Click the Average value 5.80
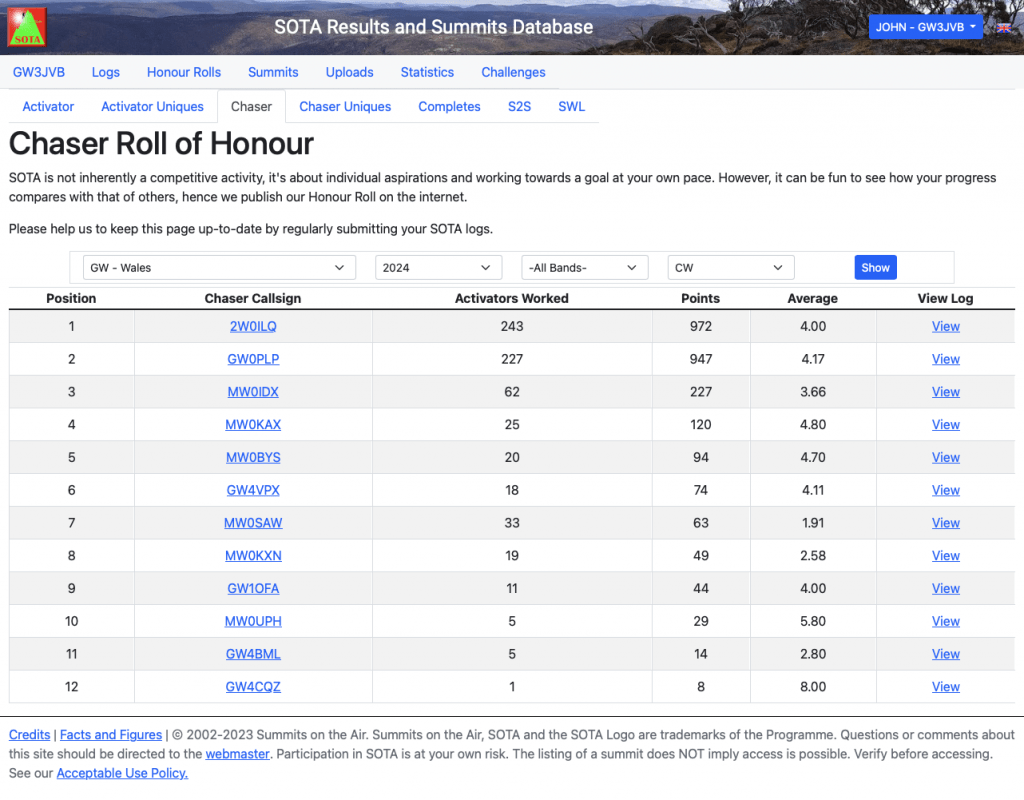 813,621
